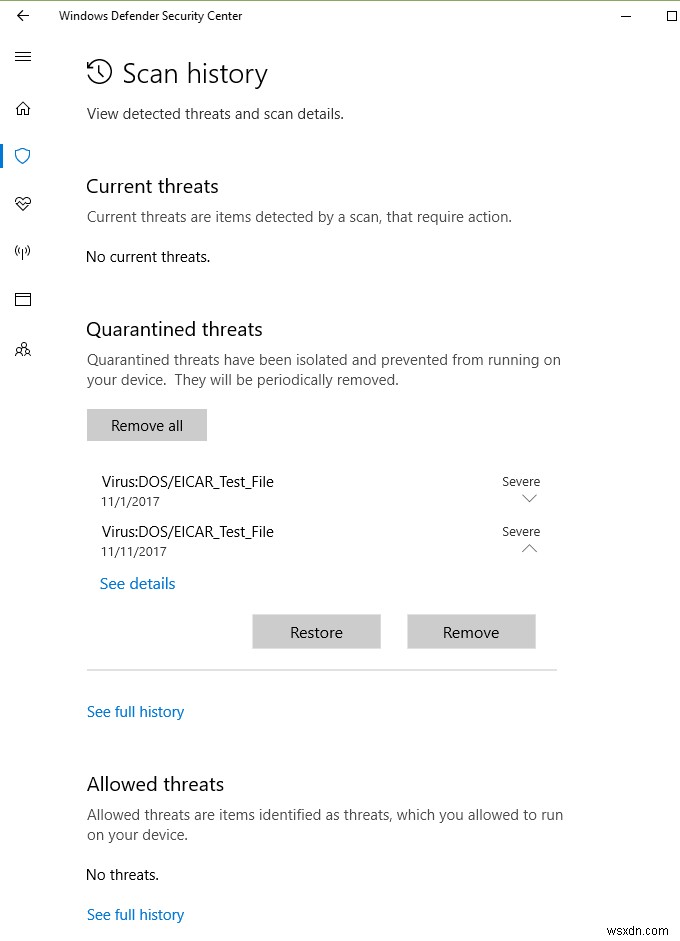Open Family options via people icon
Image resolution: width=680 pixels, height=941 pixels.
click(x=22, y=349)
